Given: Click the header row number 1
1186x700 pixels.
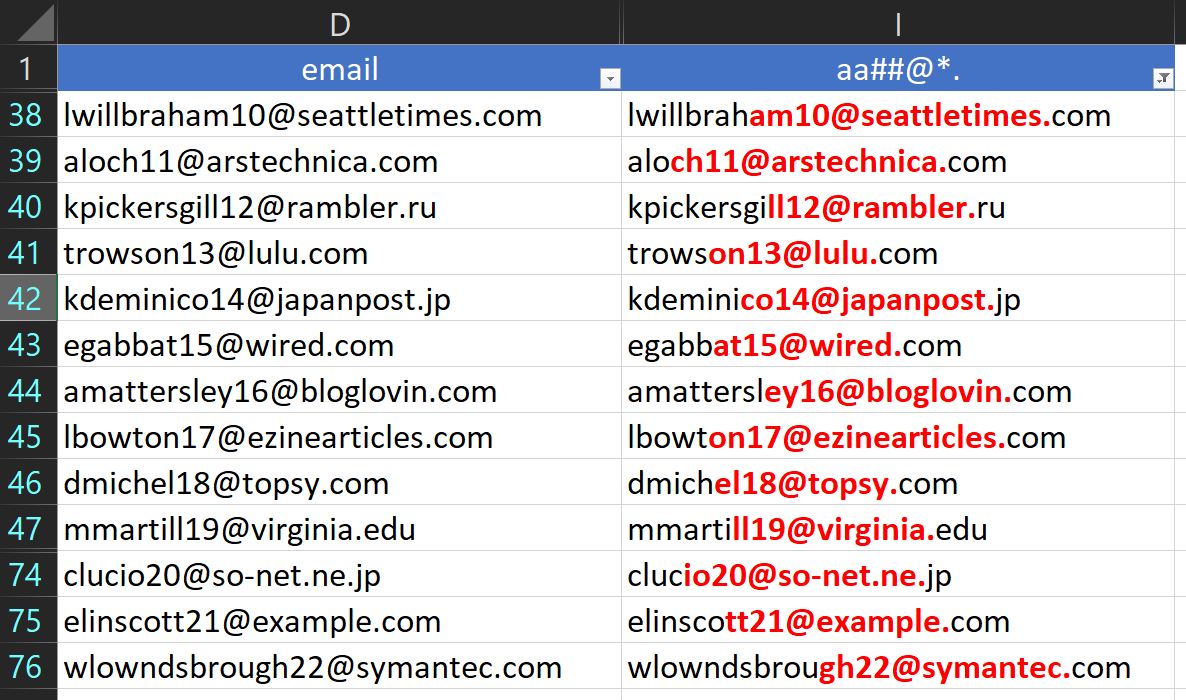Looking at the screenshot, I should point(25,69).
